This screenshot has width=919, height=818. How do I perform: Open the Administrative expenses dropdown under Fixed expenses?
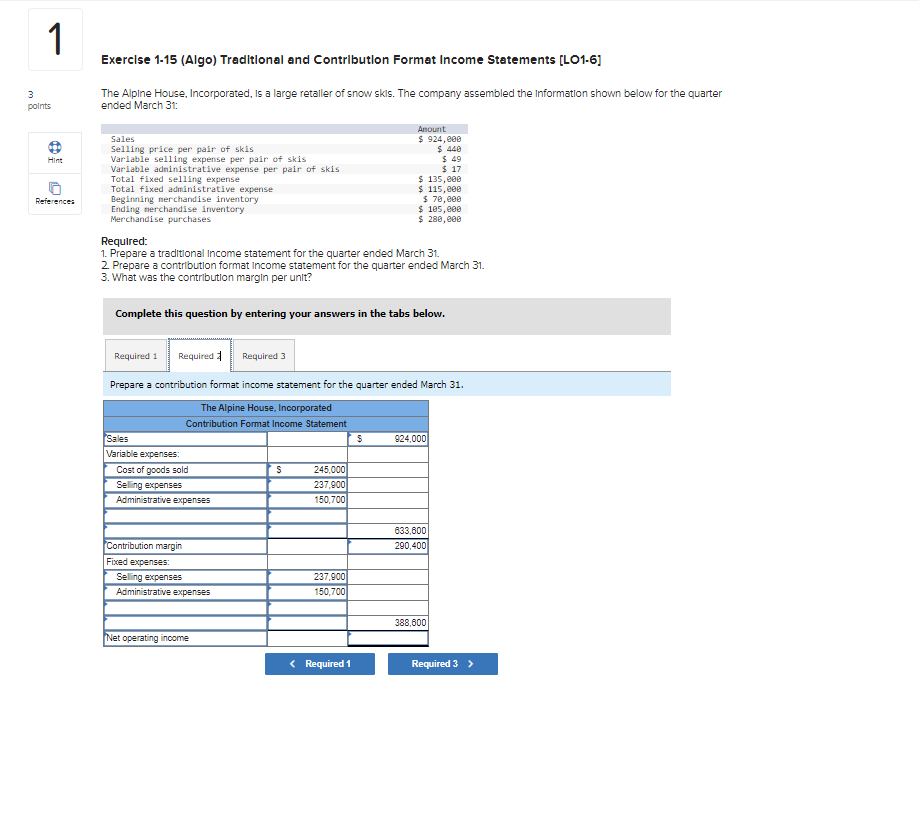click(185, 592)
